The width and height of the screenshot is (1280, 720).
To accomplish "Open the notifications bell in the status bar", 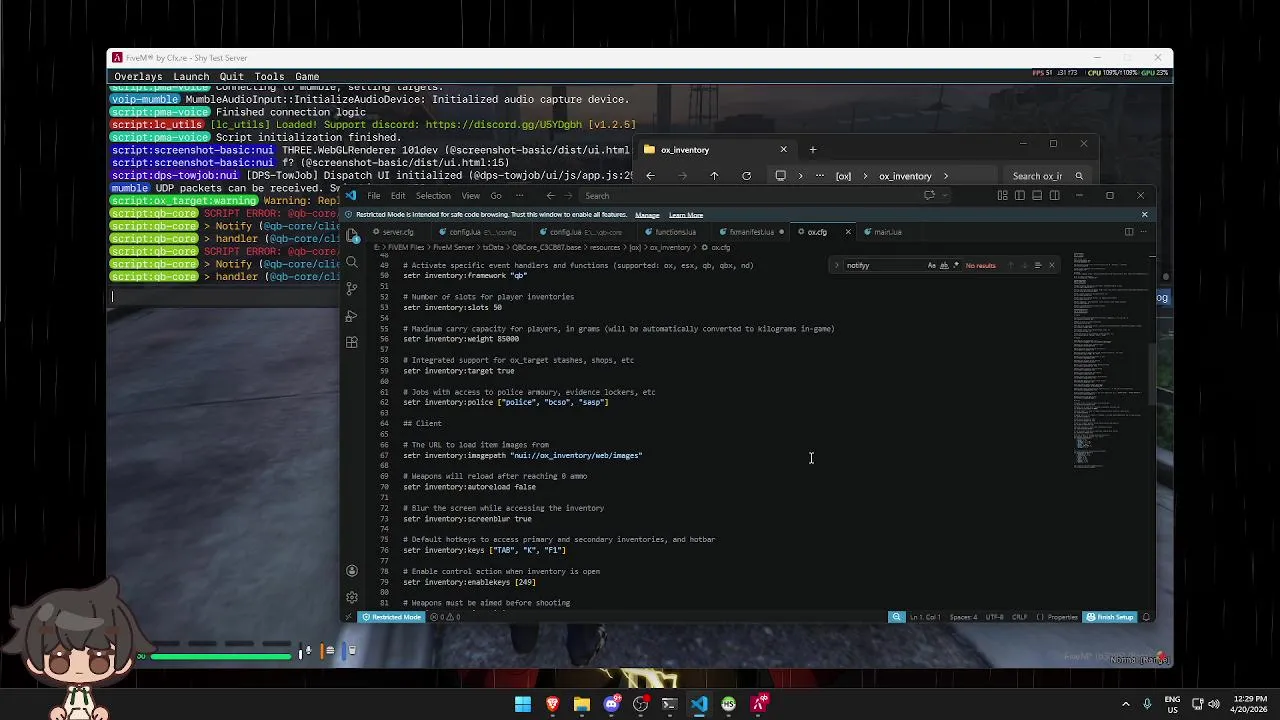I will tap(1146, 617).
